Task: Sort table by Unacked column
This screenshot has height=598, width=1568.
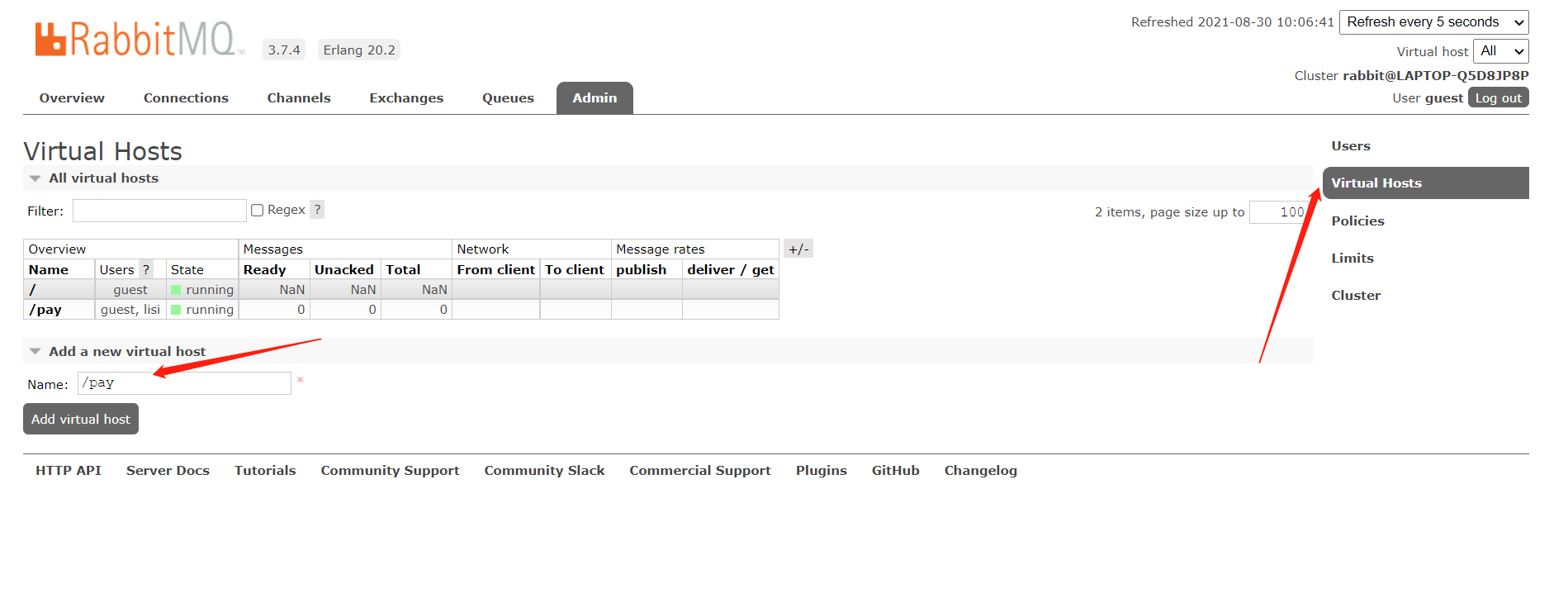Action: coord(344,269)
